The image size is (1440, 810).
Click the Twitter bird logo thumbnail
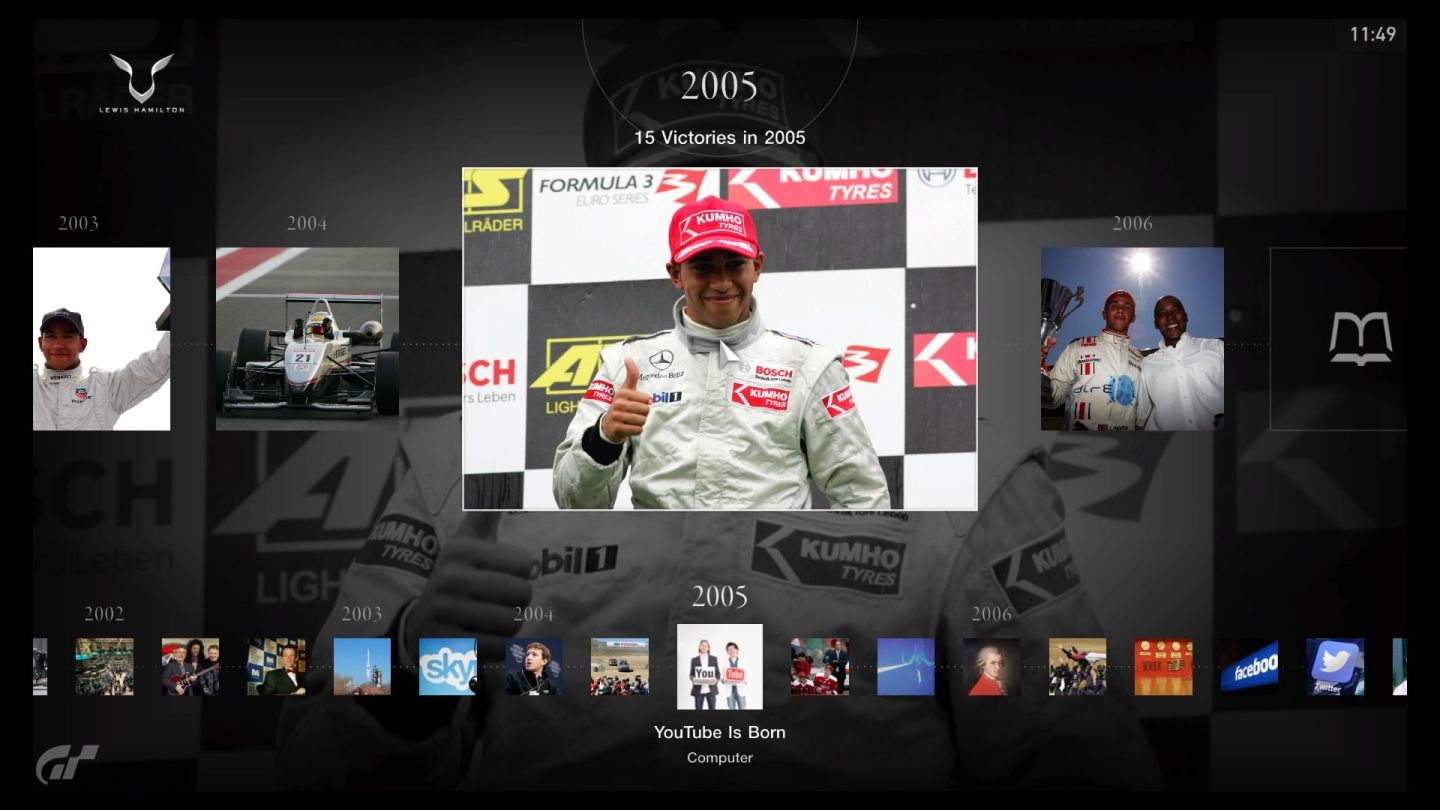[1336, 666]
